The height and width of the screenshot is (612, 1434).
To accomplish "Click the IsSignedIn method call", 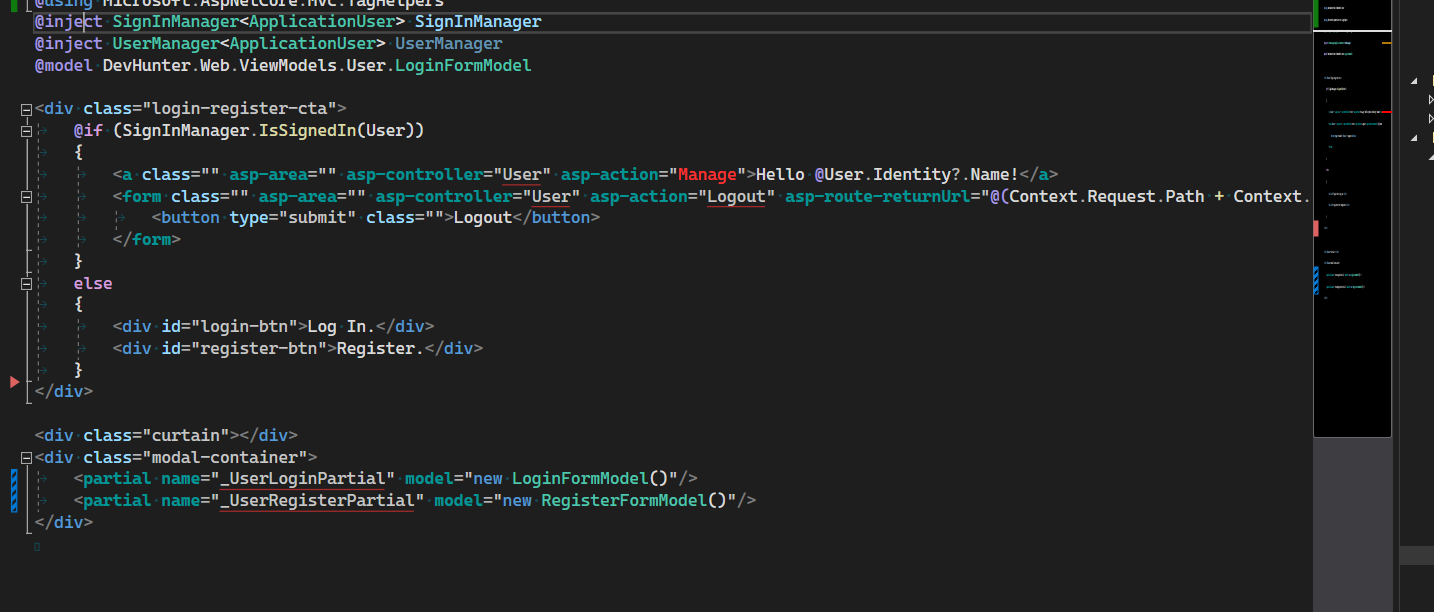I will [x=308, y=131].
